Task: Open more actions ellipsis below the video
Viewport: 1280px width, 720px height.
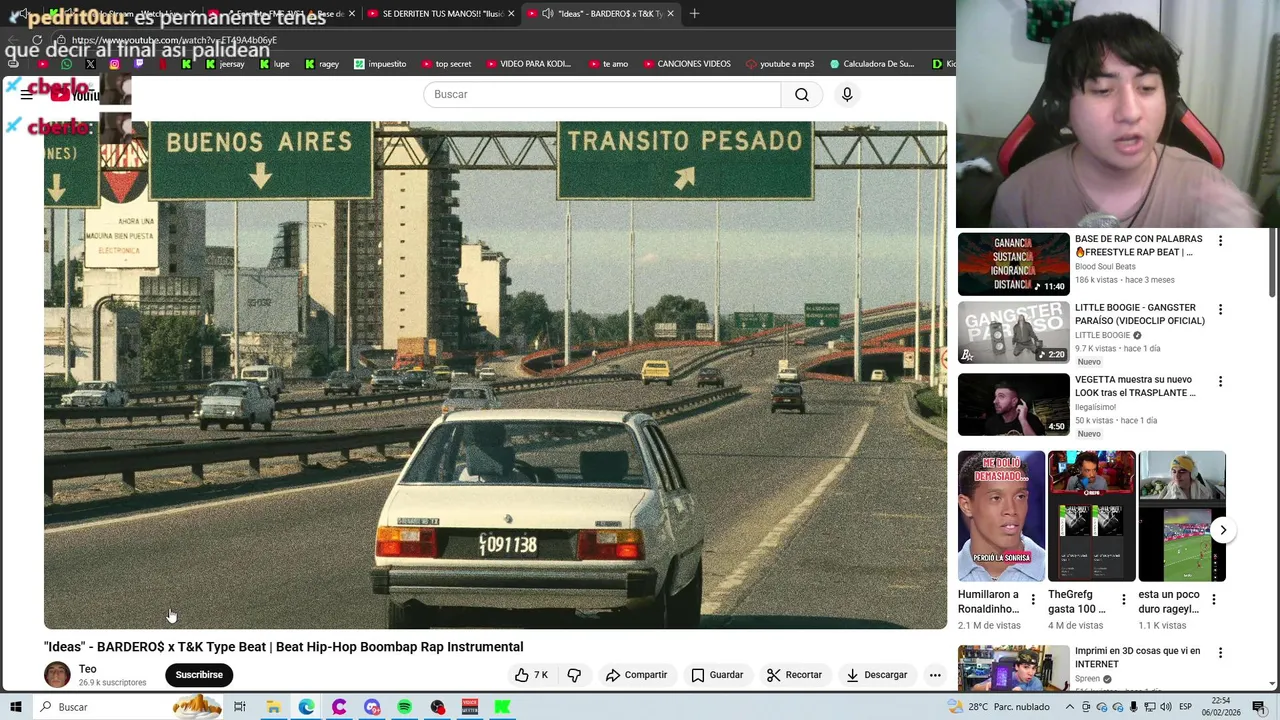Action: point(935,675)
